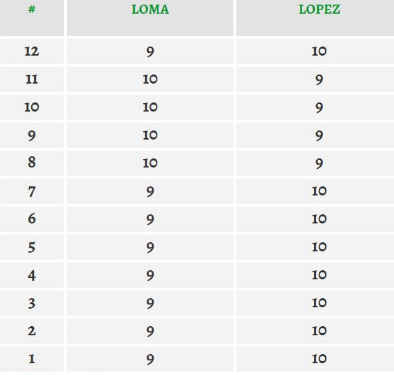Click LOPEZ's score in round 9
Viewport: 394px width, 375px height.
pos(319,136)
